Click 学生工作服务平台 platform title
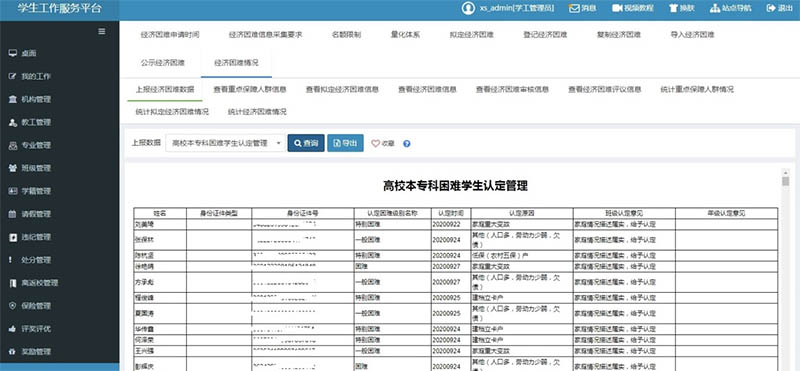The height and width of the screenshot is (371, 800). [x=60, y=9]
